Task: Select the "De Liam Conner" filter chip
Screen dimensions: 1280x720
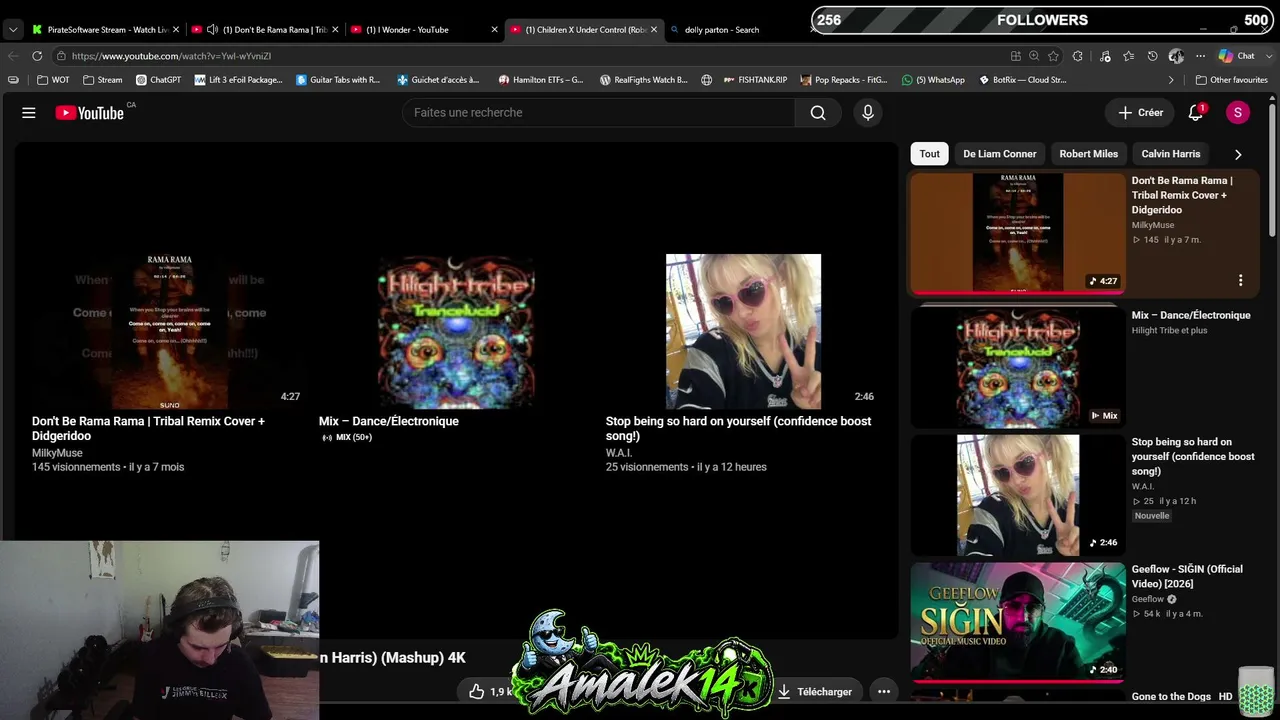Action: click(999, 154)
